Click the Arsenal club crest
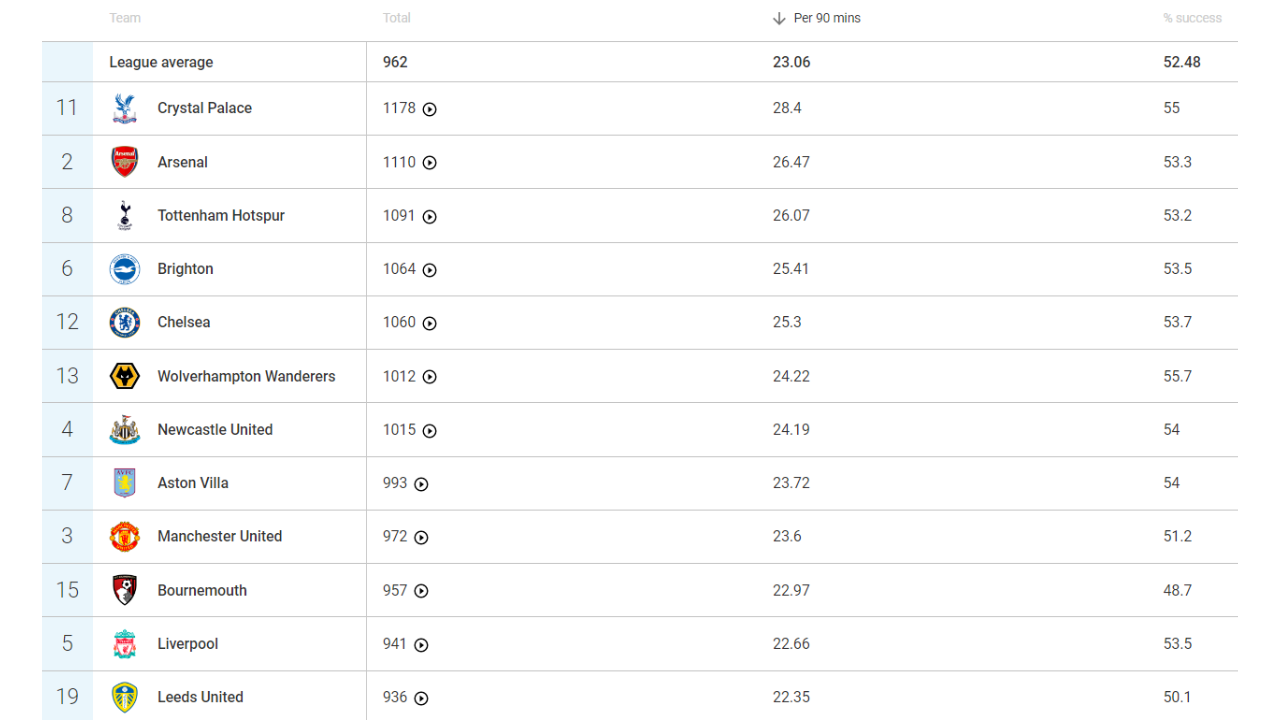Viewport: 1280px width, 720px height. tap(125, 162)
